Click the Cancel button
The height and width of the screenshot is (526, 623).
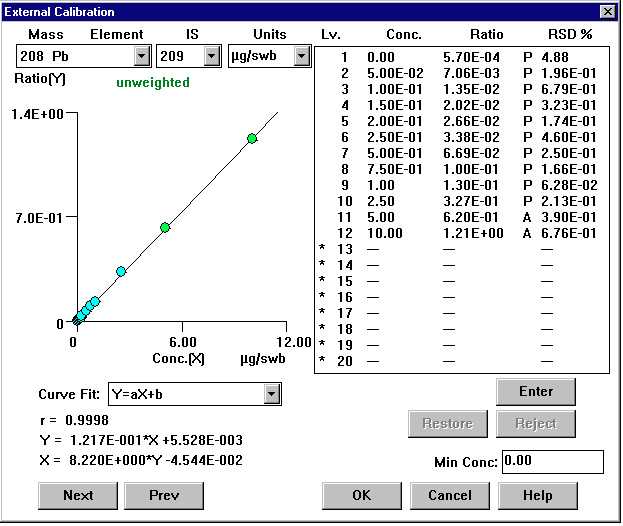(x=449, y=495)
